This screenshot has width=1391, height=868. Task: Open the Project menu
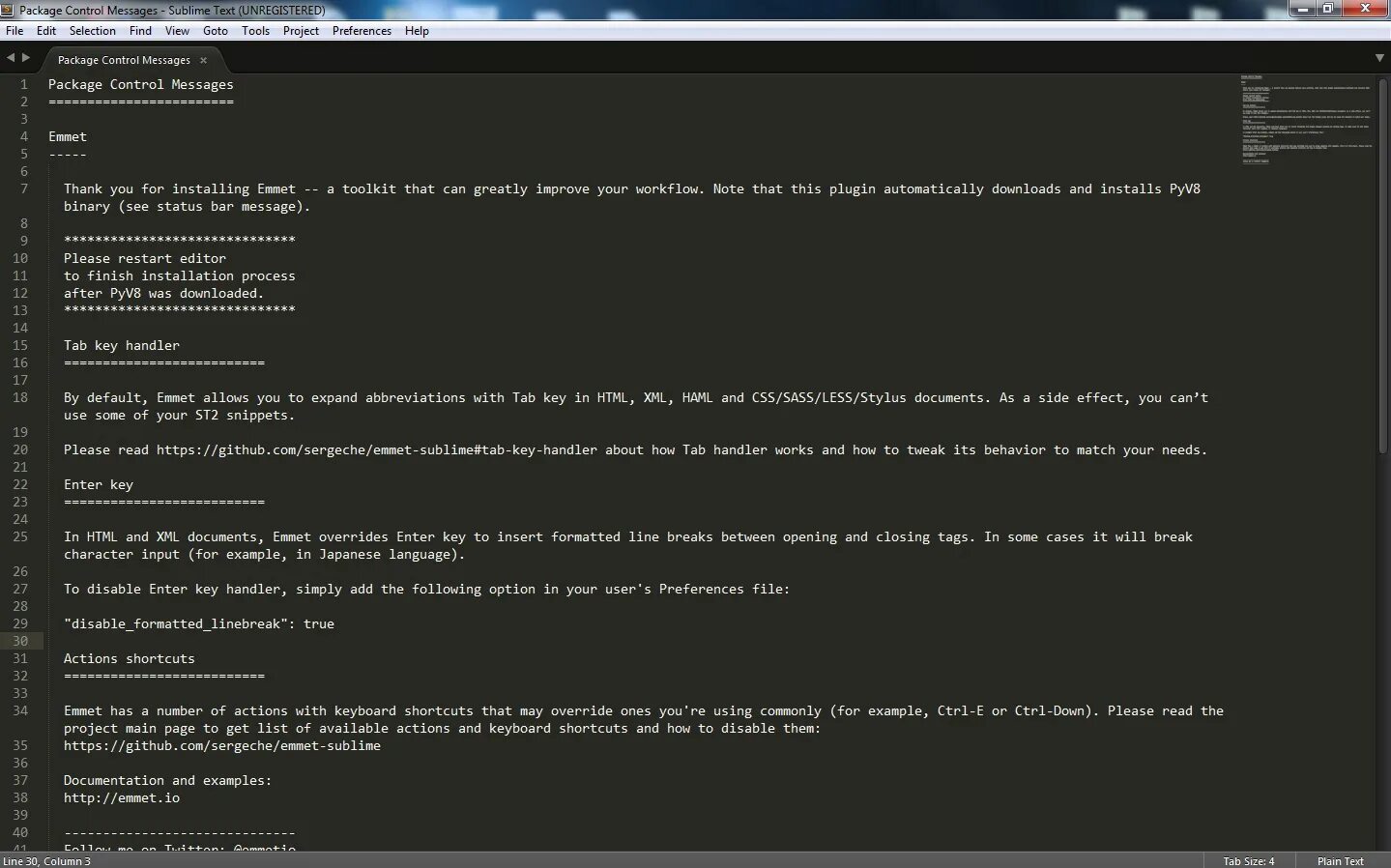coord(301,31)
